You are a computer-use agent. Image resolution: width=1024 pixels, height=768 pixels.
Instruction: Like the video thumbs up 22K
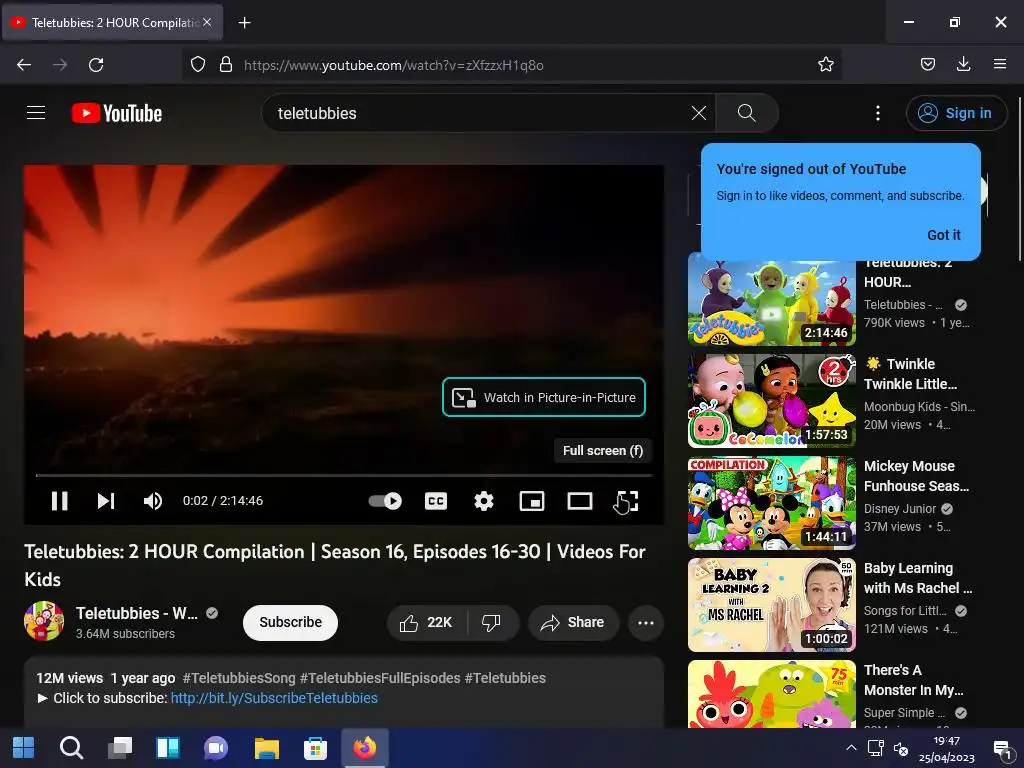[426, 622]
